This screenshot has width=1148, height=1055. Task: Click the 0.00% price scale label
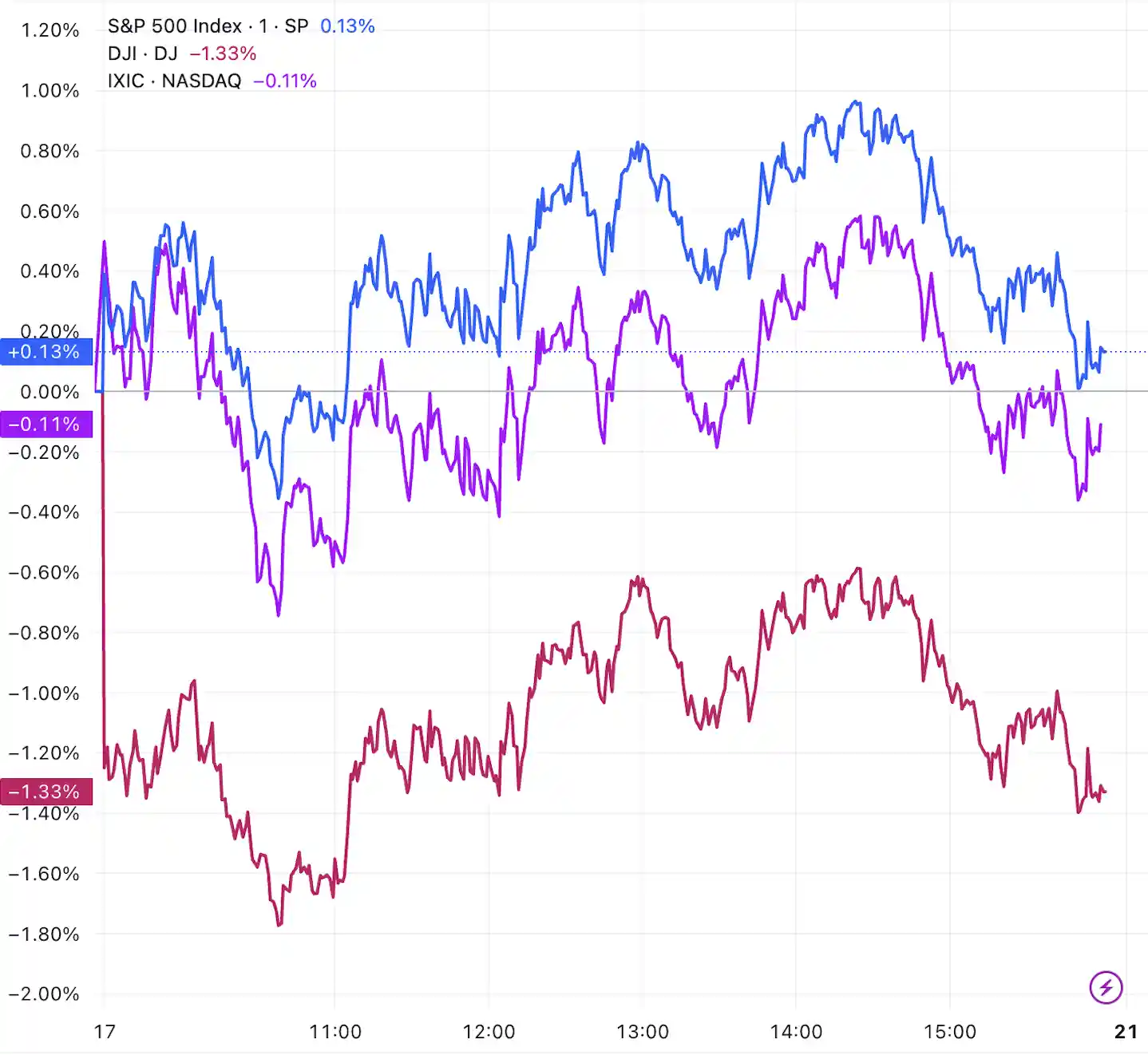(49, 392)
